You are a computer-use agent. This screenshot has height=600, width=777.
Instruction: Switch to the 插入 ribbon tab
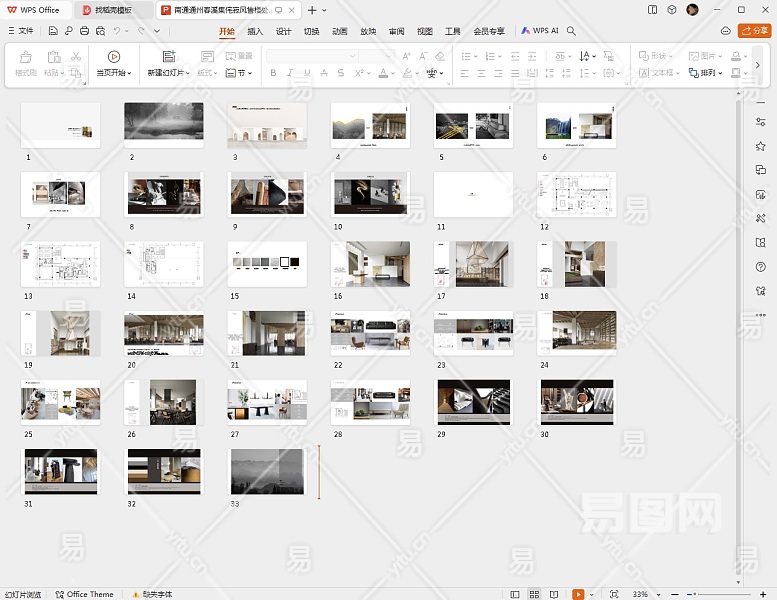(255, 31)
